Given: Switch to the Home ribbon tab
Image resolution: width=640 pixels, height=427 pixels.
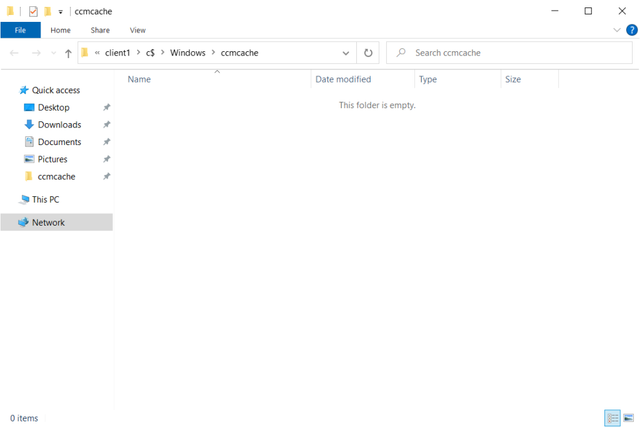Looking at the screenshot, I should coord(60,30).
